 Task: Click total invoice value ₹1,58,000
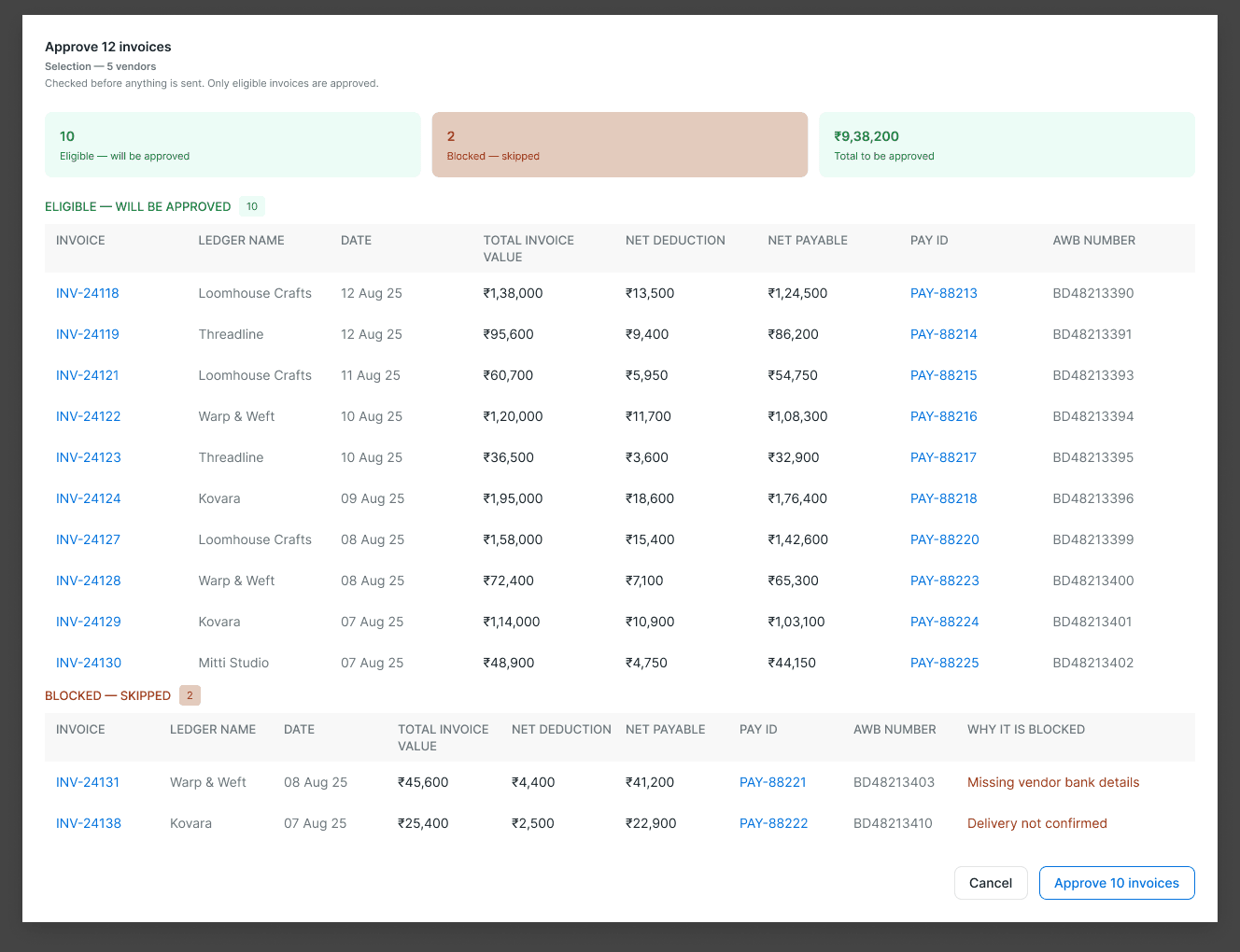(513, 539)
